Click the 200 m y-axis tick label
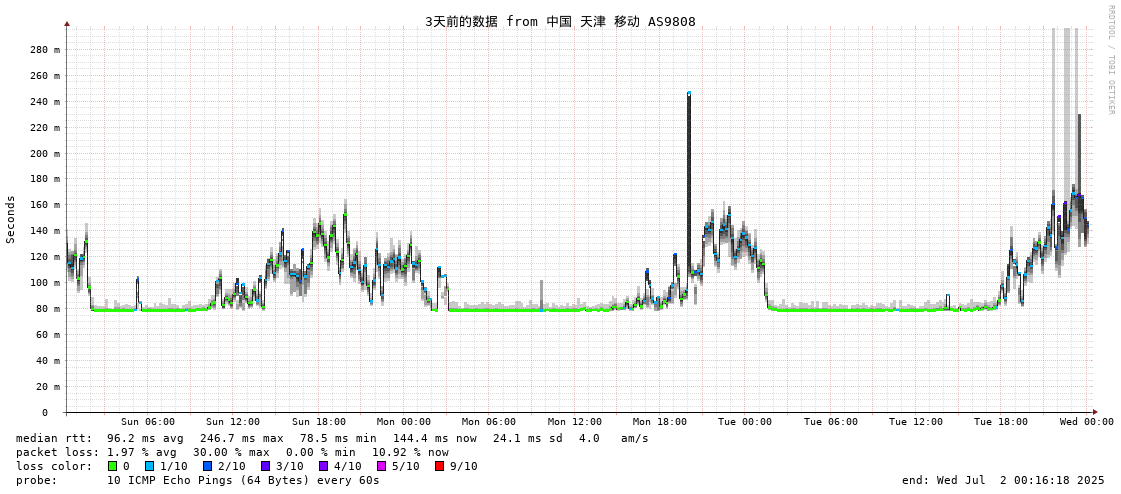The width and height of the screenshot is (1121, 494). point(46,153)
